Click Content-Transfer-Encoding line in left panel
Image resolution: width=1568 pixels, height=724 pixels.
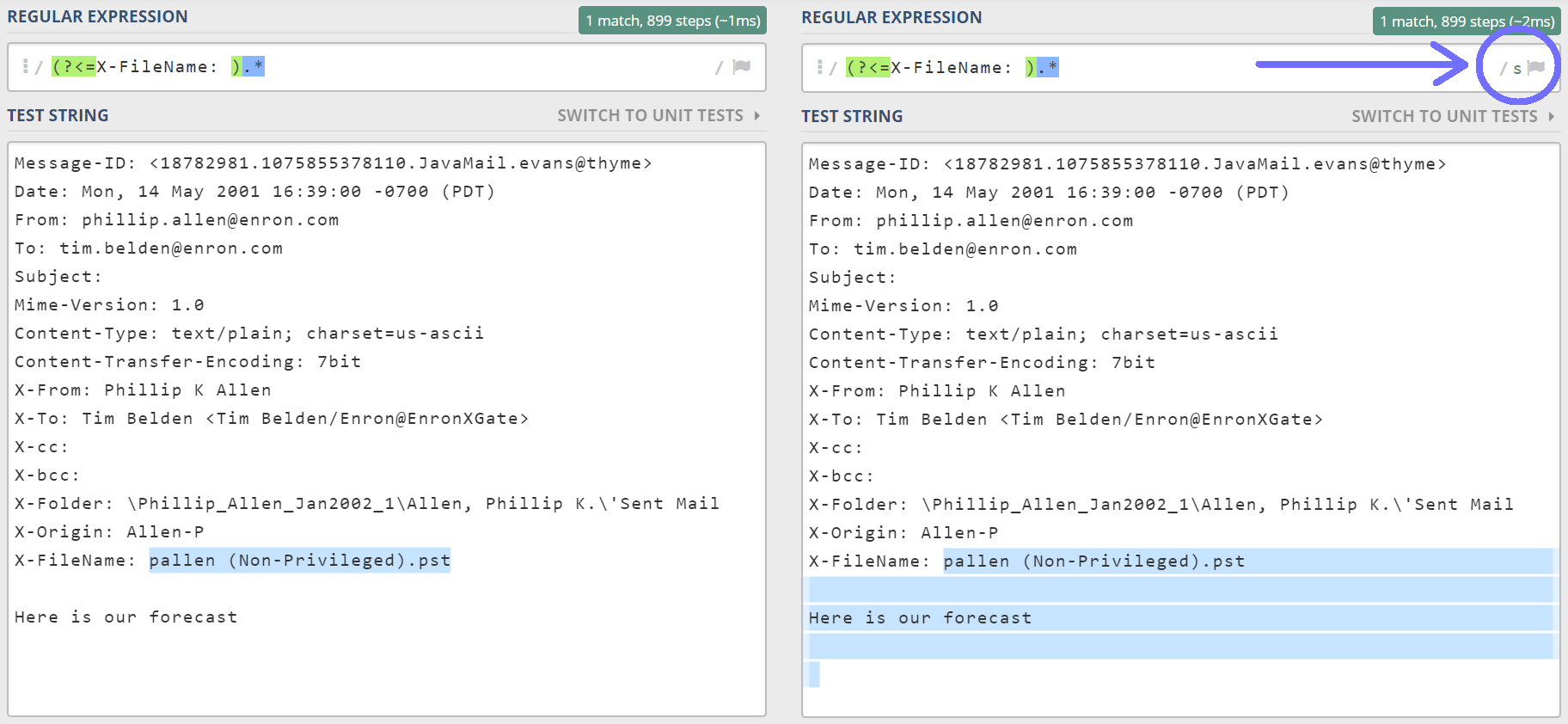[x=187, y=361]
